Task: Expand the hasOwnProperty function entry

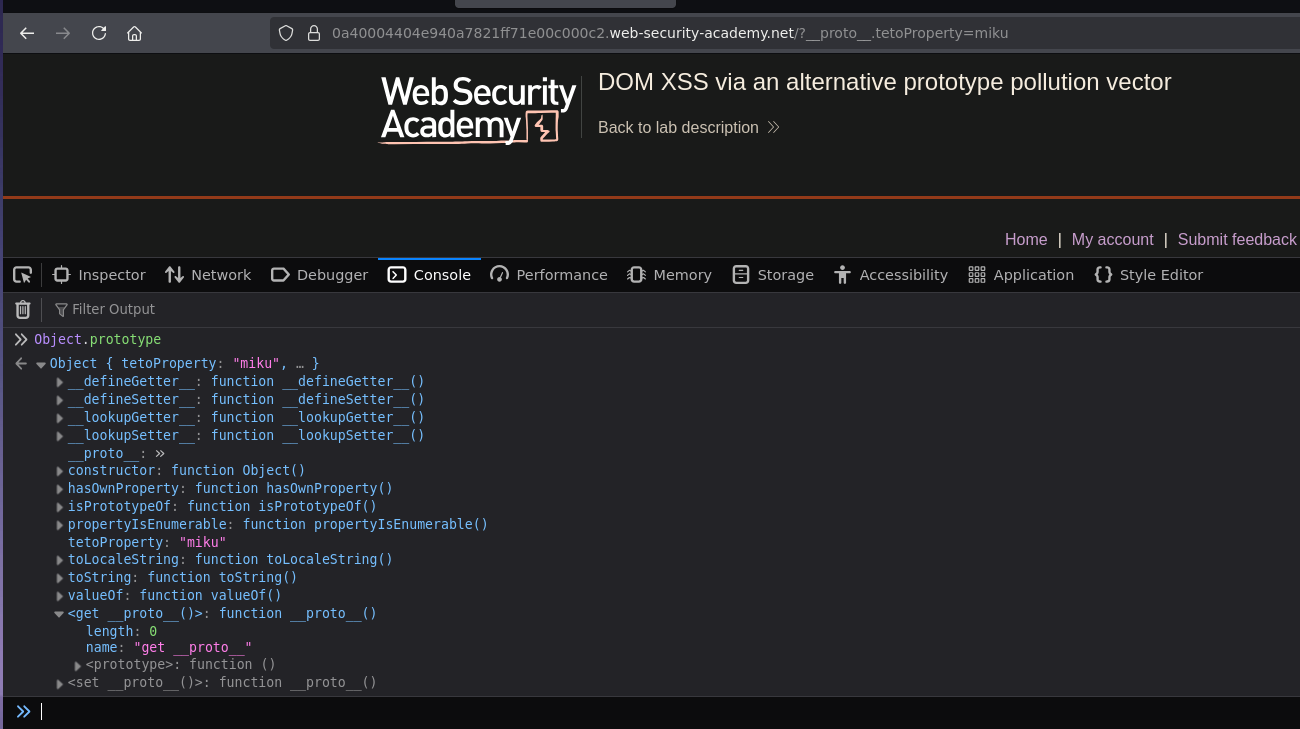Action: (60, 489)
